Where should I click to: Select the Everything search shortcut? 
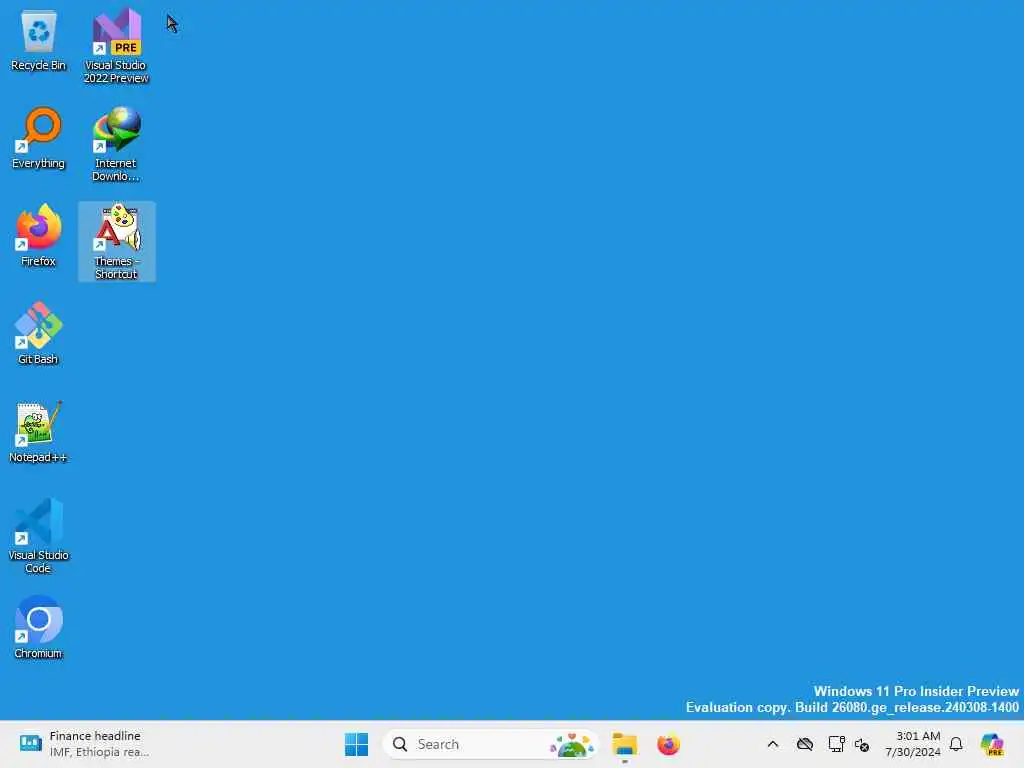click(39, 138)
